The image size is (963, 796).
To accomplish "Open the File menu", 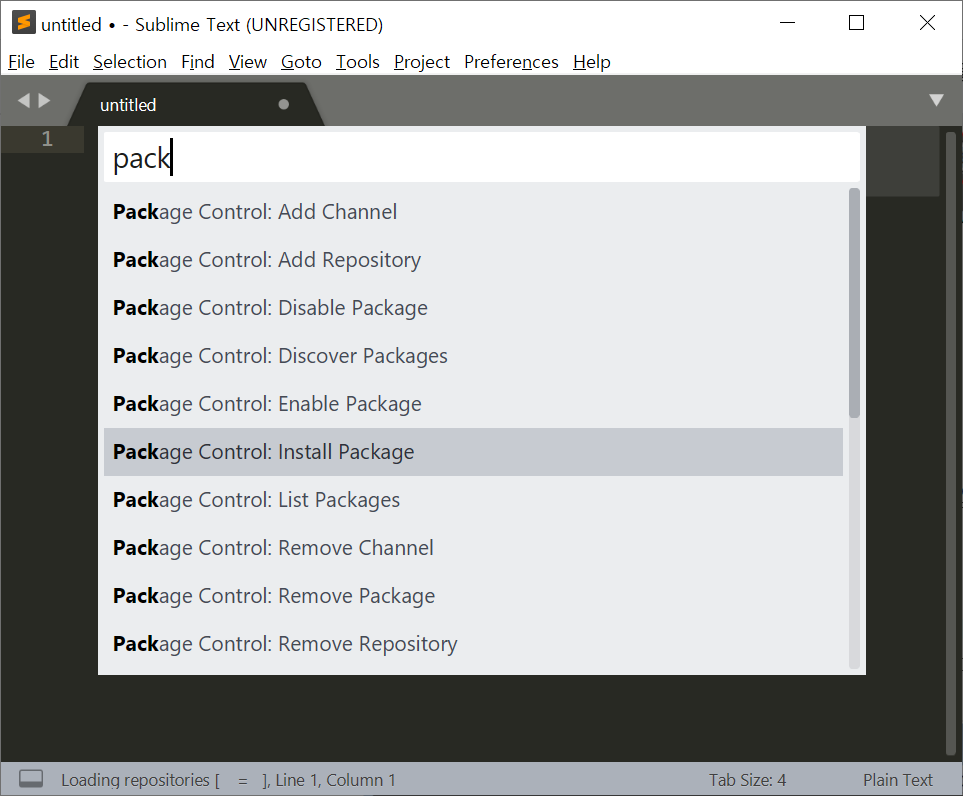I will pos(21,62).
